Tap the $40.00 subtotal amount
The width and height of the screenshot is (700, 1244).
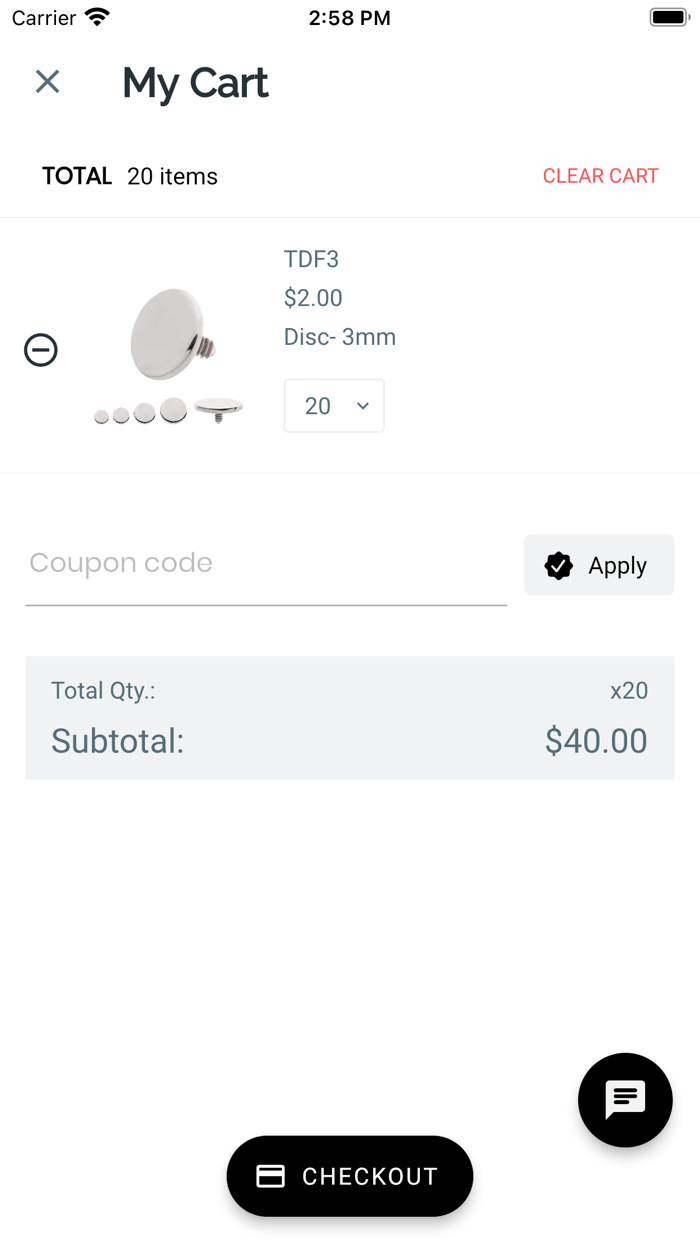[596, 741]
